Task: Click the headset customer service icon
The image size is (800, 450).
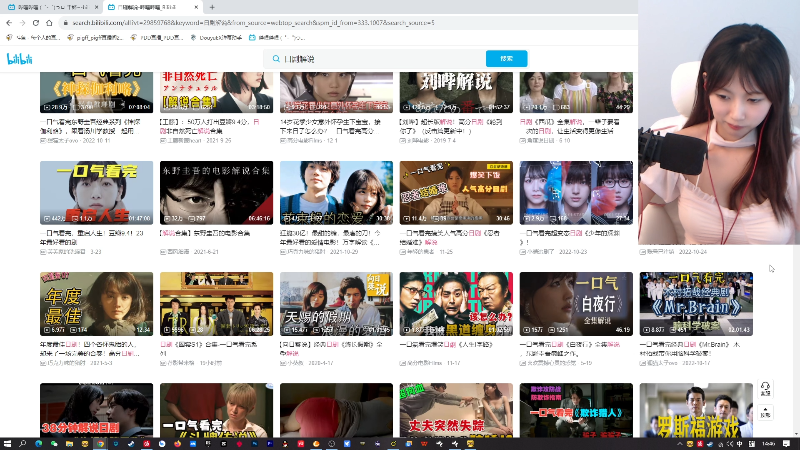Action: coord(765,388)
